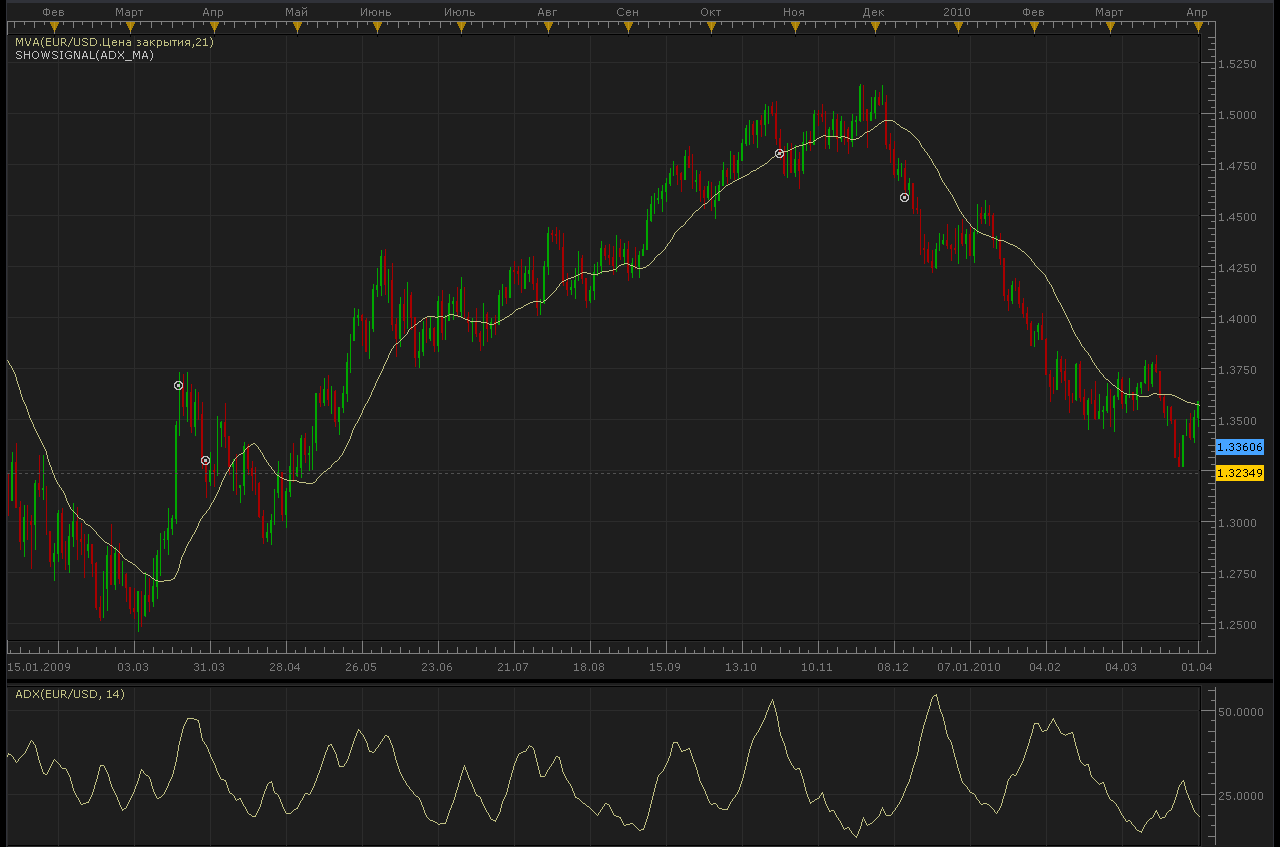
Task: Select the Июль timeline marker
Action: [459, 27]
